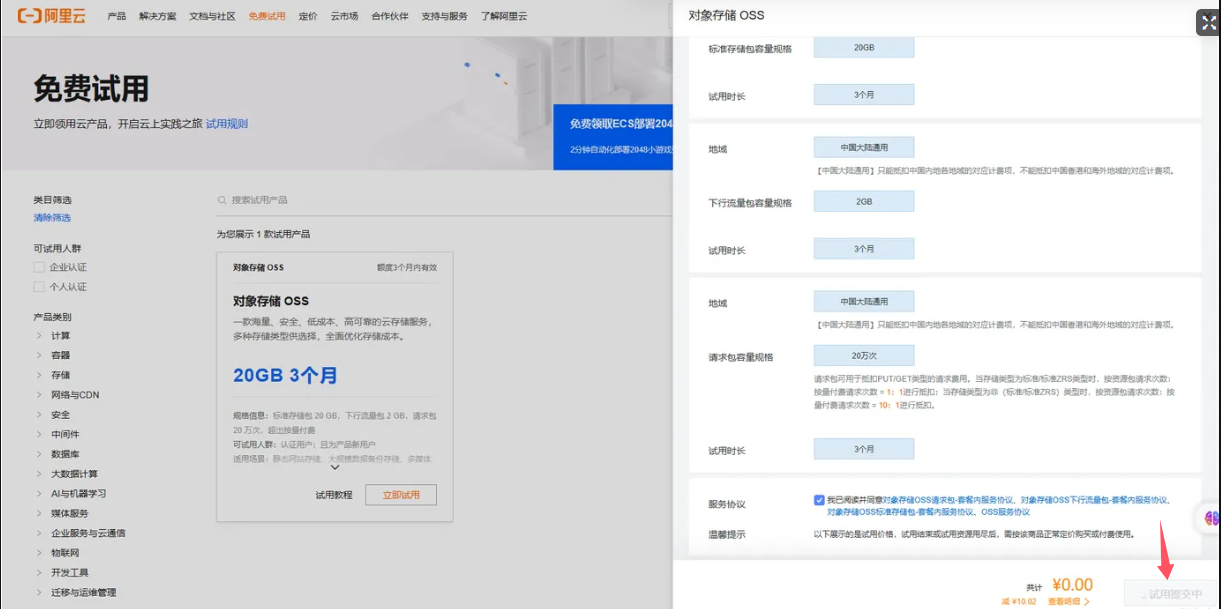
Task: Select 中国大陆通用 region above 下行流量包
Action: click(864, 148)
